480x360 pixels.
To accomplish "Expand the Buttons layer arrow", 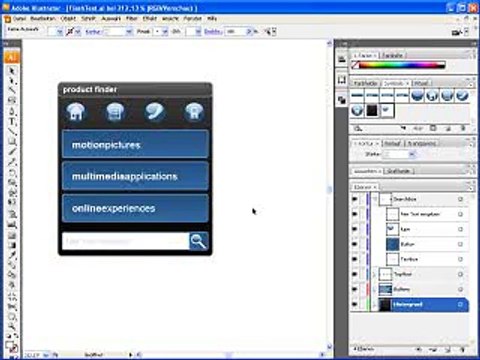I will [374, 289].
